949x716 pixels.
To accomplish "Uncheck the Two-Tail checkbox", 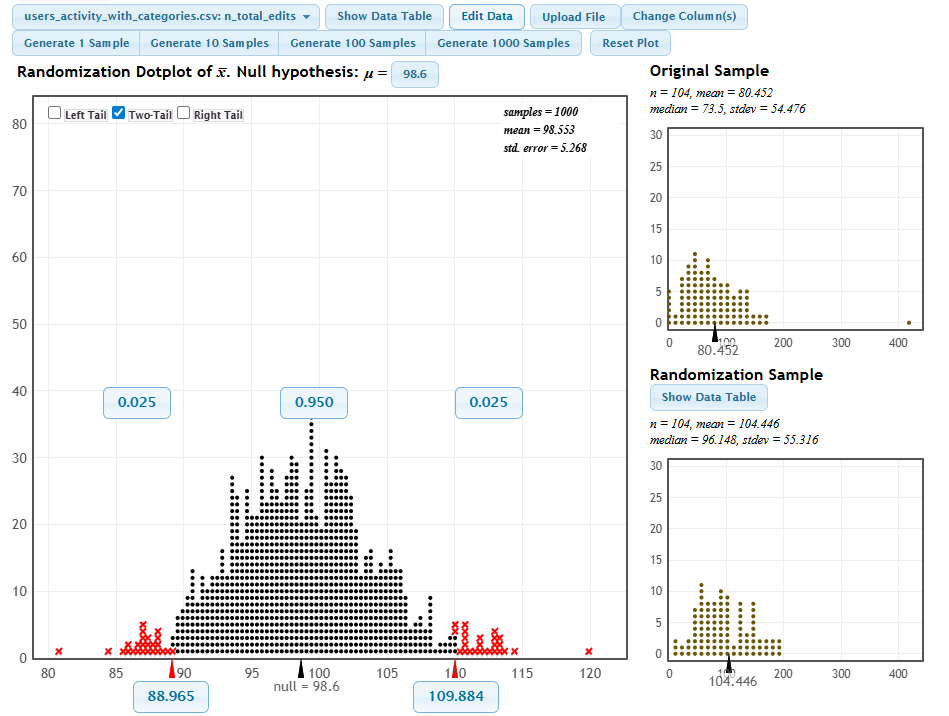I will coord(119,114).
